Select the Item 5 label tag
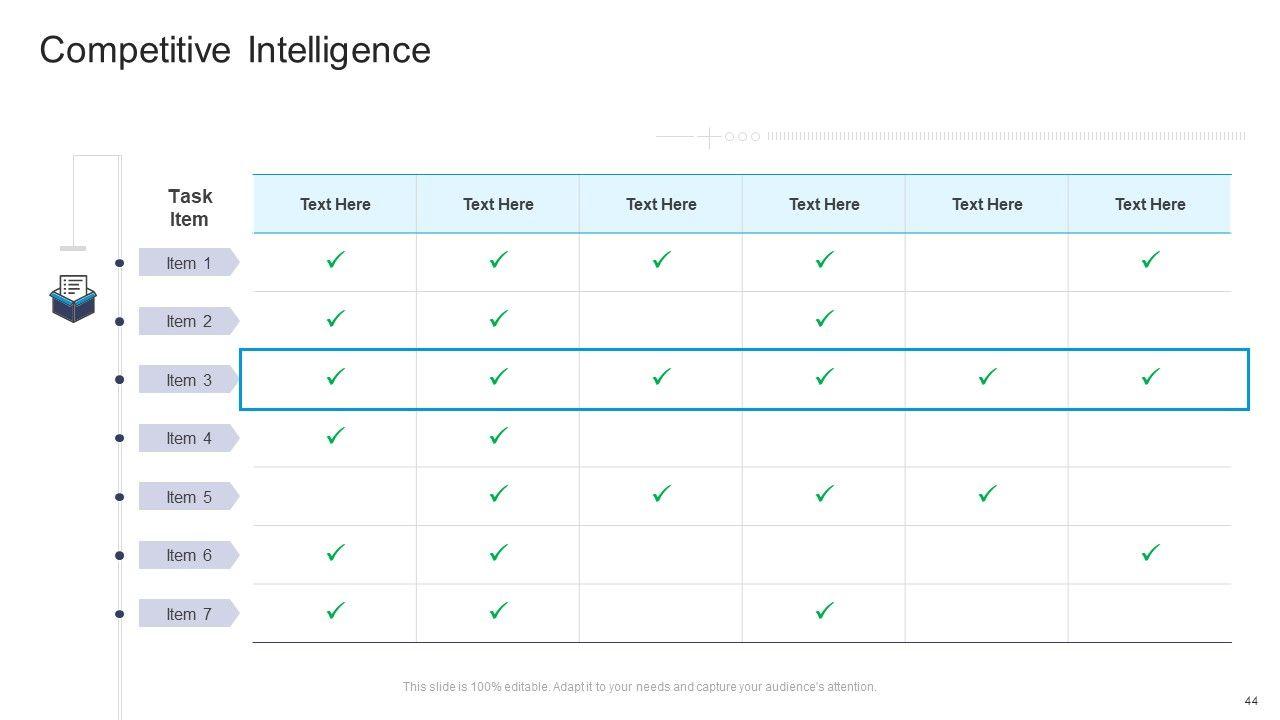The width and height of the screenshot is (1280, 720). tap(188, 497)
